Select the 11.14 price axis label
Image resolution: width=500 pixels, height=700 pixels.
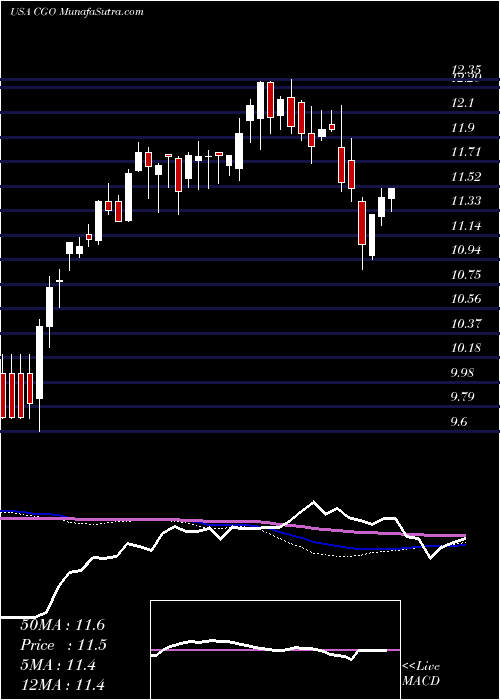[x=466, y=225]
